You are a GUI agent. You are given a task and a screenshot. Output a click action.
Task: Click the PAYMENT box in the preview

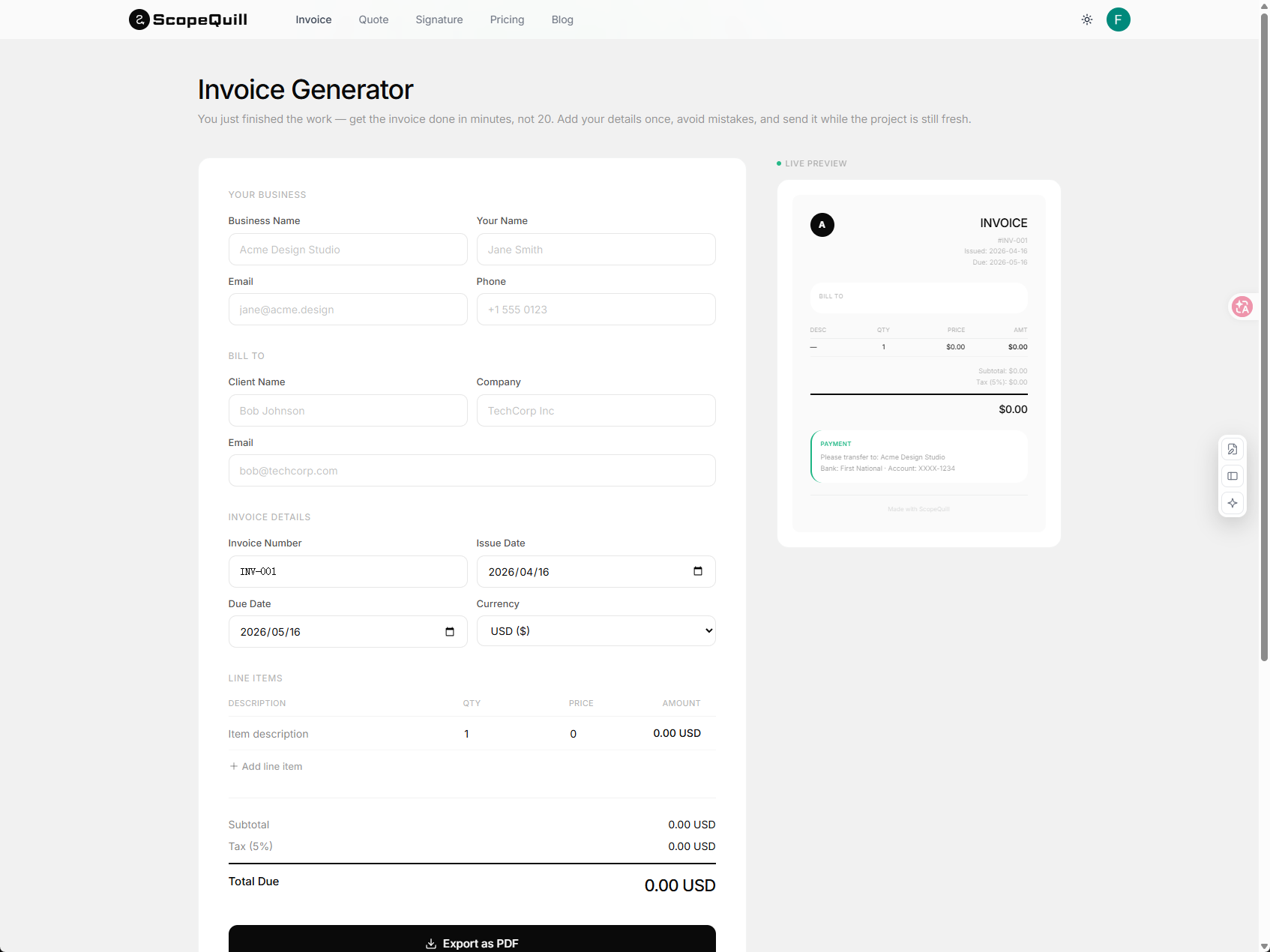(x=919, y=457)
